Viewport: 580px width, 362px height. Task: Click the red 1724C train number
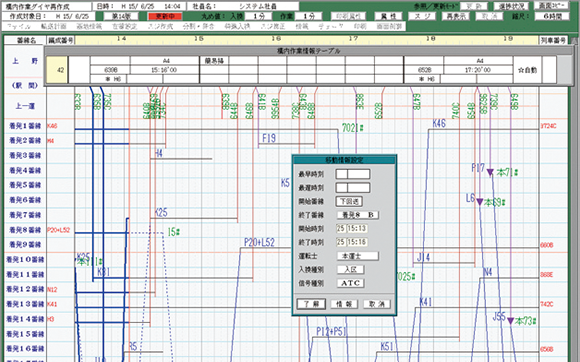coord(548,126)
